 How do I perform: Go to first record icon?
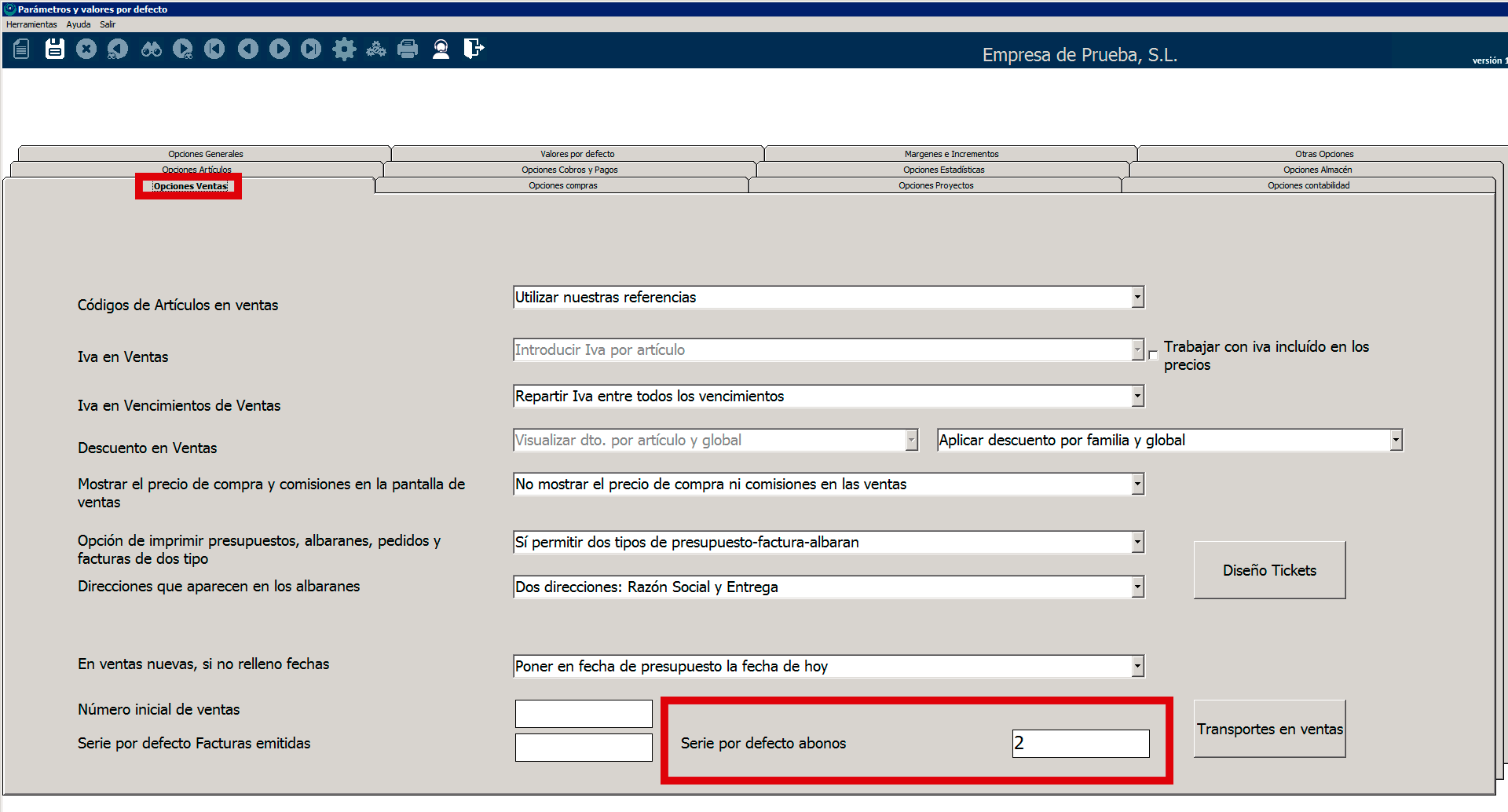[214, 49]
